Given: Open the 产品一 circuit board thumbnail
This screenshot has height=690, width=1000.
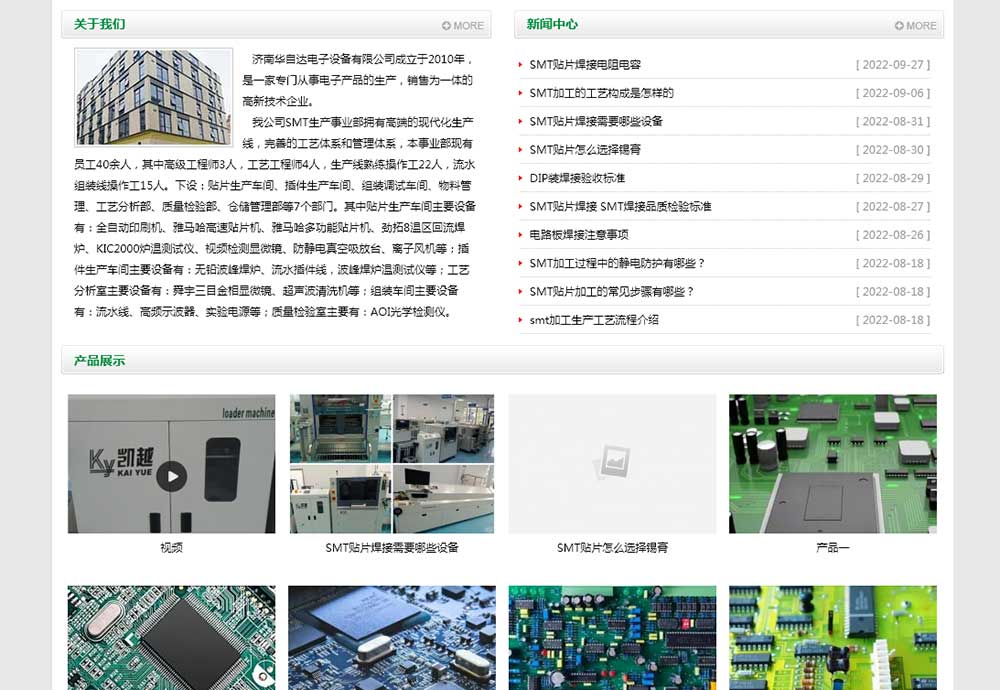Looking at the screenshot, I should tap(832, 463).
